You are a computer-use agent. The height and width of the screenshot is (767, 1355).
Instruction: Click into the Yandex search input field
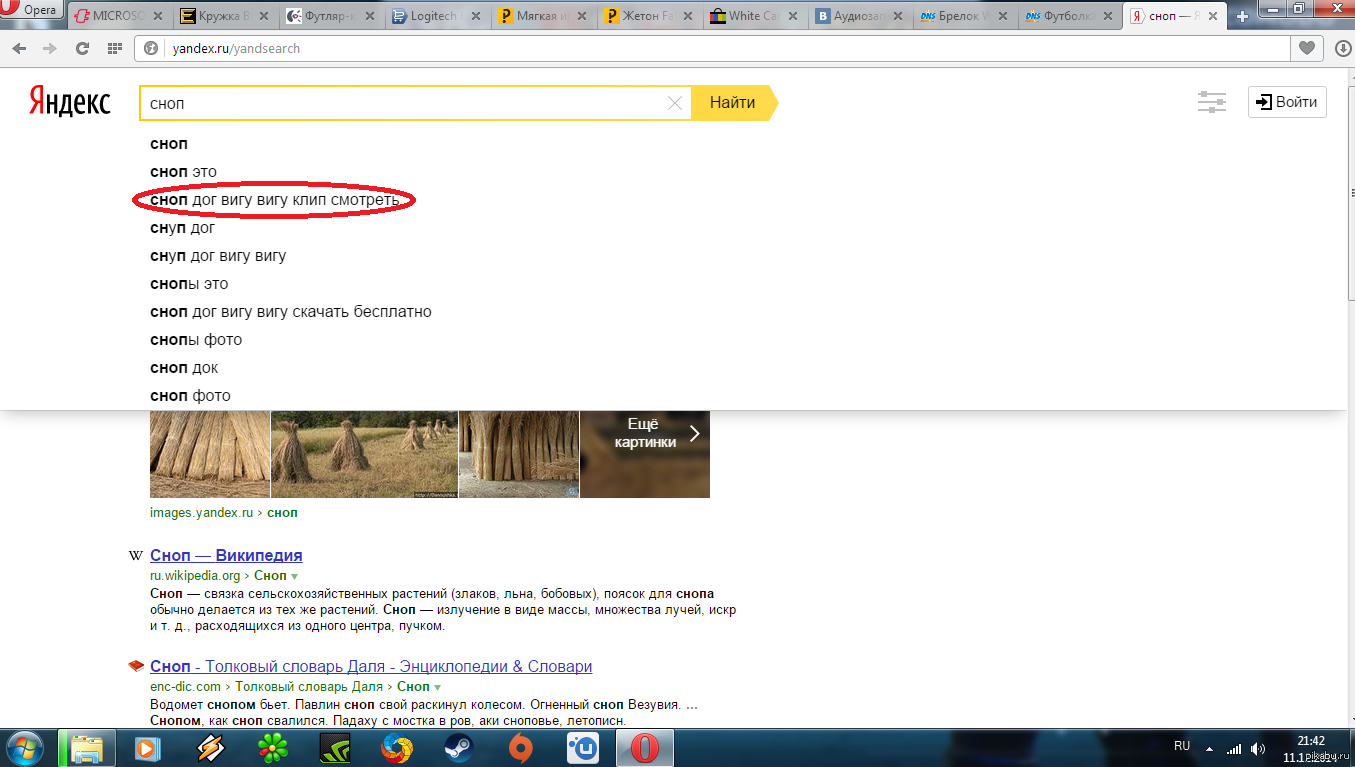point(400,103)
